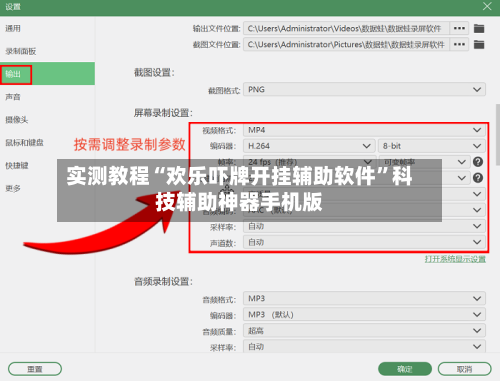Click the output file location path field
The width and height of the screenshot is (500, 381).
pyautogui.click(x=346, y=29)
